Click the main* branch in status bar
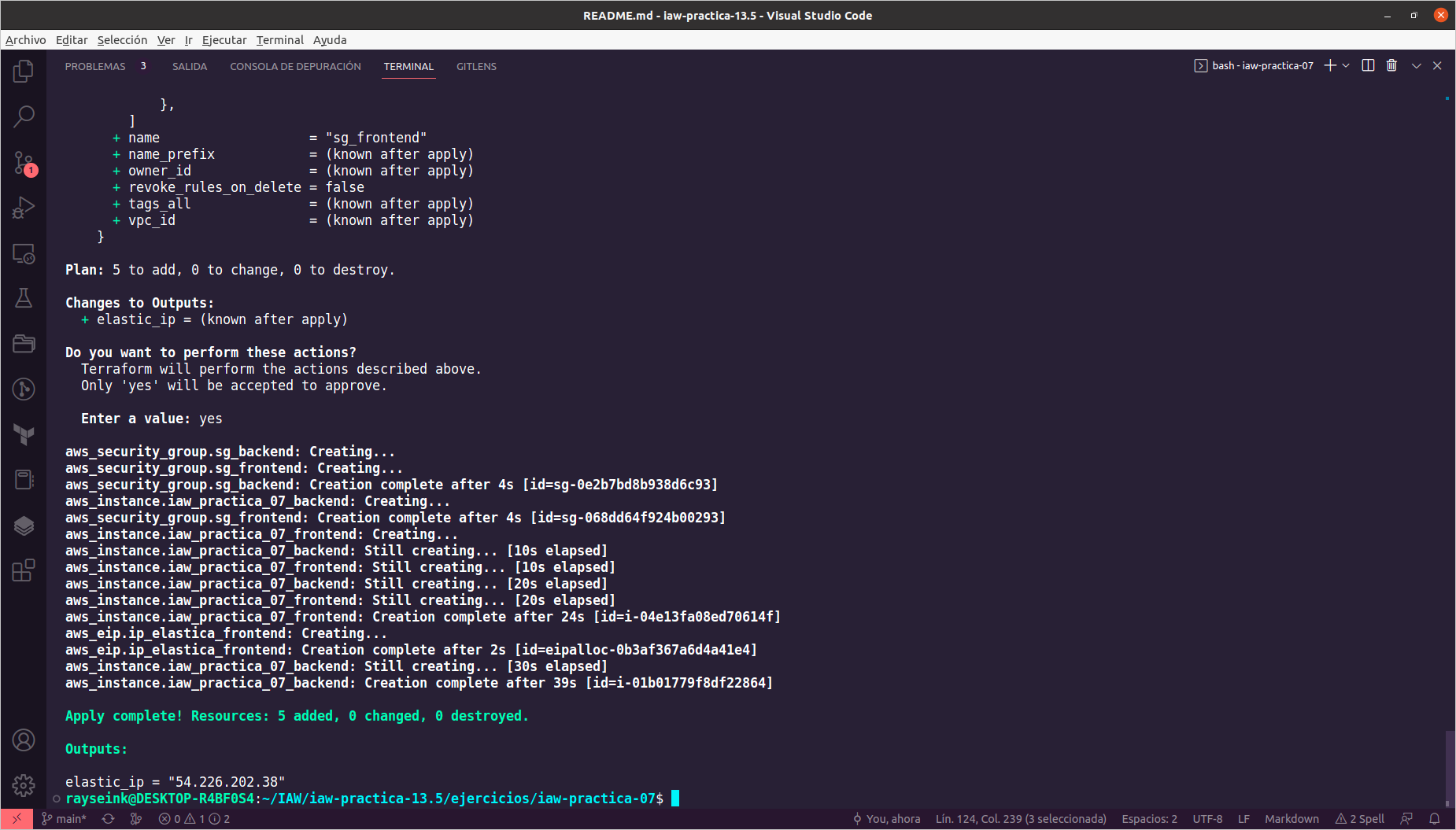The image size is (1456, 830). (x=65, y=818)
